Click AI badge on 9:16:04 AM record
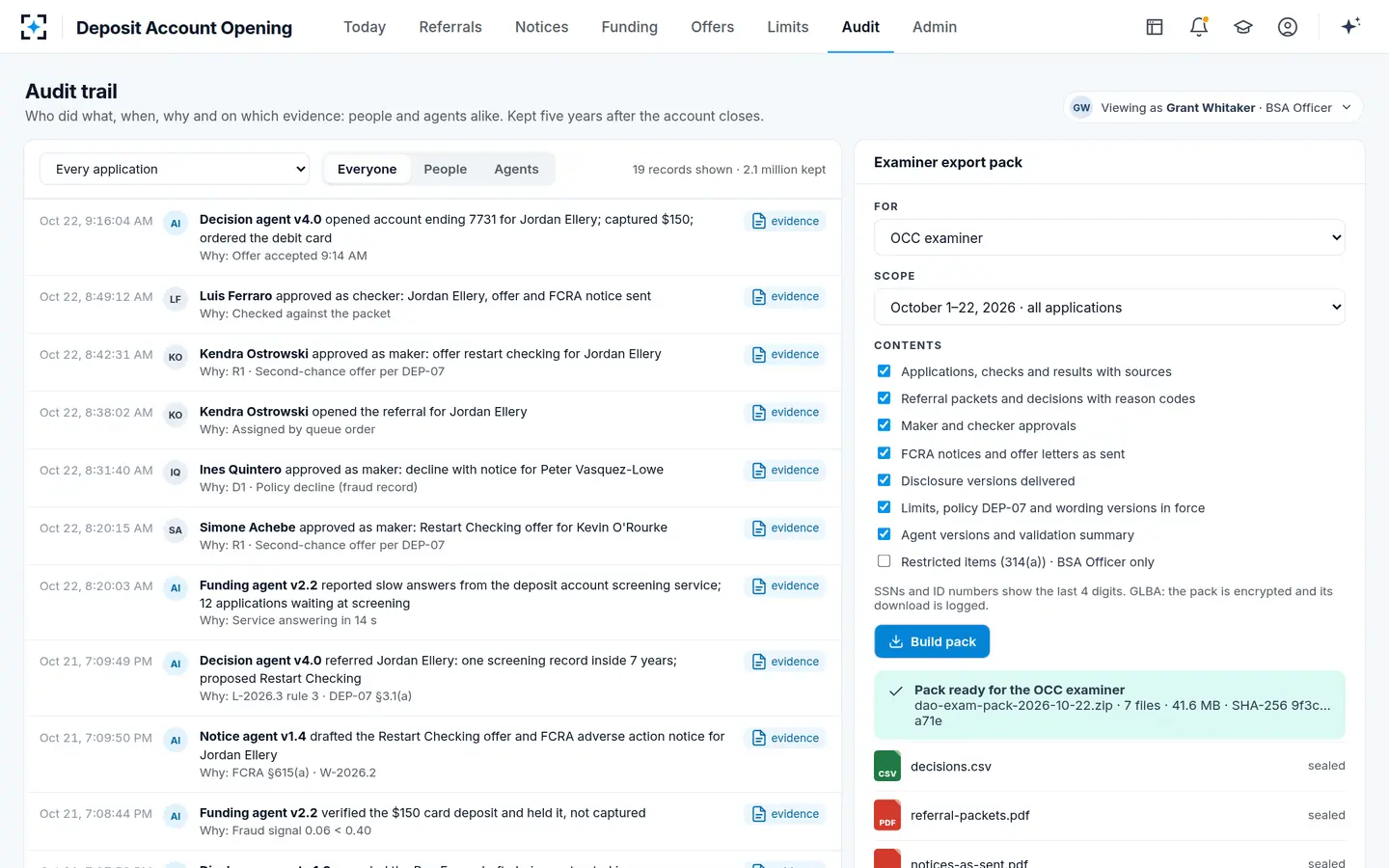Image resolution: width=1389 pixels, height=868 pixels. pyautogui.click(x=176, y=223)
